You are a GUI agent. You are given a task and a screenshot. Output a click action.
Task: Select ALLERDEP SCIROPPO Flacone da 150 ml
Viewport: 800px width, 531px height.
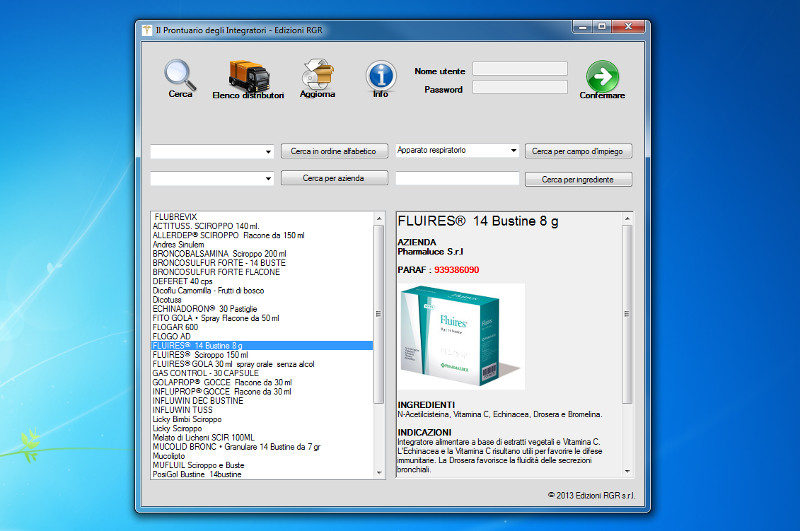(x=262, y=235)
